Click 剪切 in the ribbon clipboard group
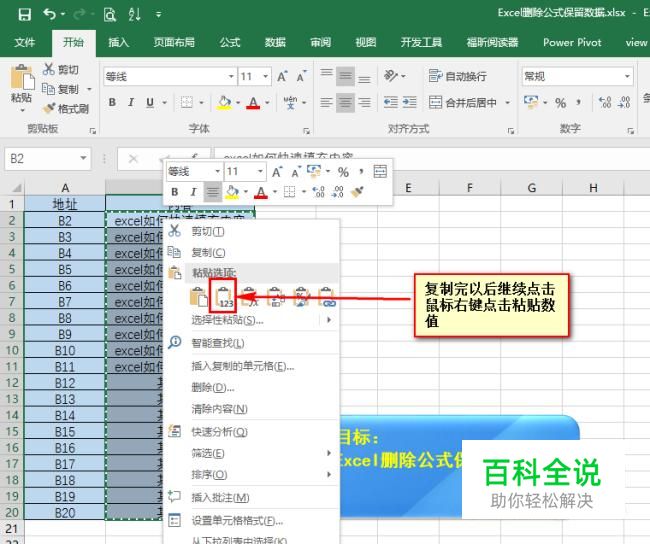 click(x=61, y=69)
